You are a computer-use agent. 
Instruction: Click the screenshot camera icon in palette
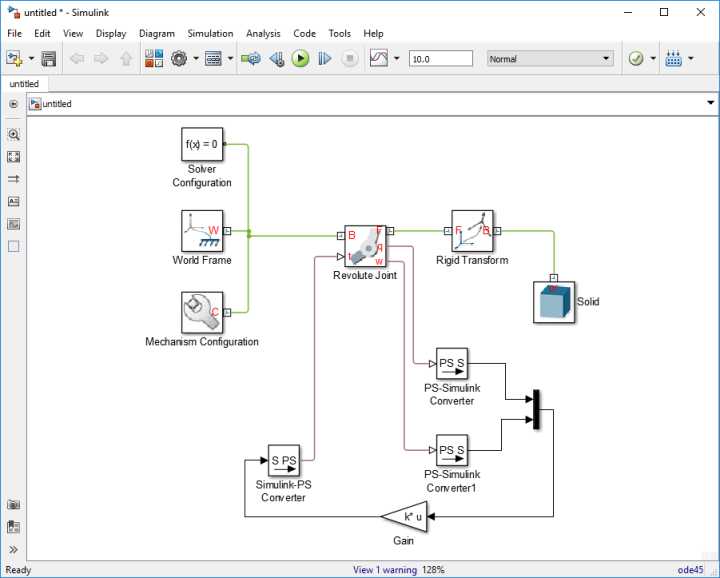pos(13,505)
